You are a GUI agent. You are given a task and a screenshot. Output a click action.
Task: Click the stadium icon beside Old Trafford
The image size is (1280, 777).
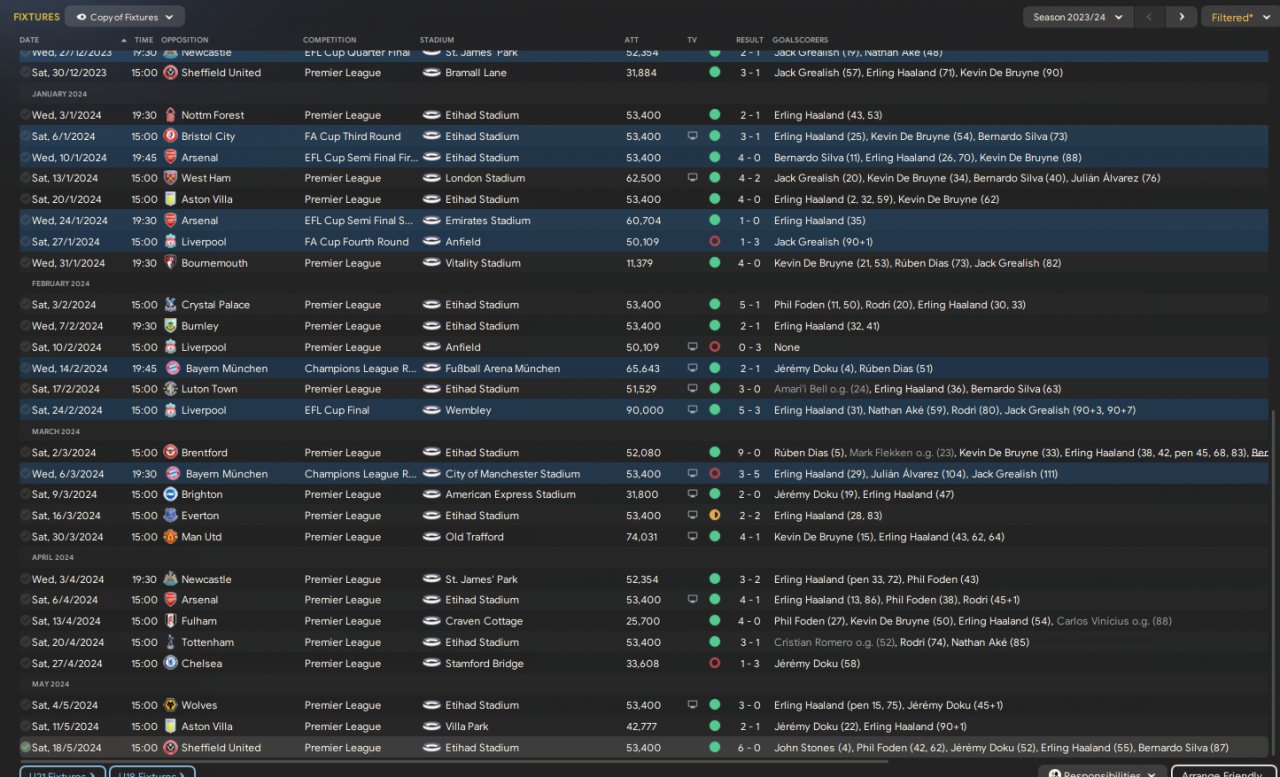[x=431, y=537]
